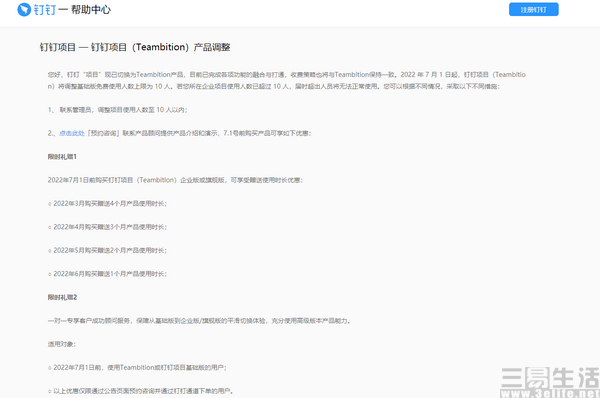Click the intro paragraph starting 您好，钉钉
This screenshot has width=600, height=398.
[x=287, y=80]
